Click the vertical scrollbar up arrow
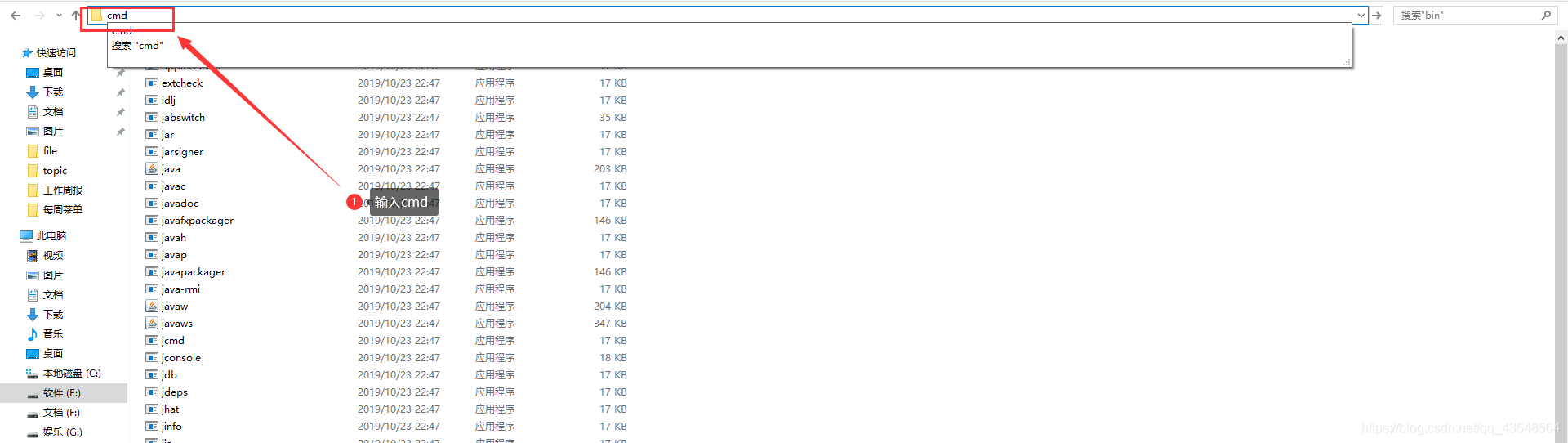 pyautogui.click(x=1561, y=38)
